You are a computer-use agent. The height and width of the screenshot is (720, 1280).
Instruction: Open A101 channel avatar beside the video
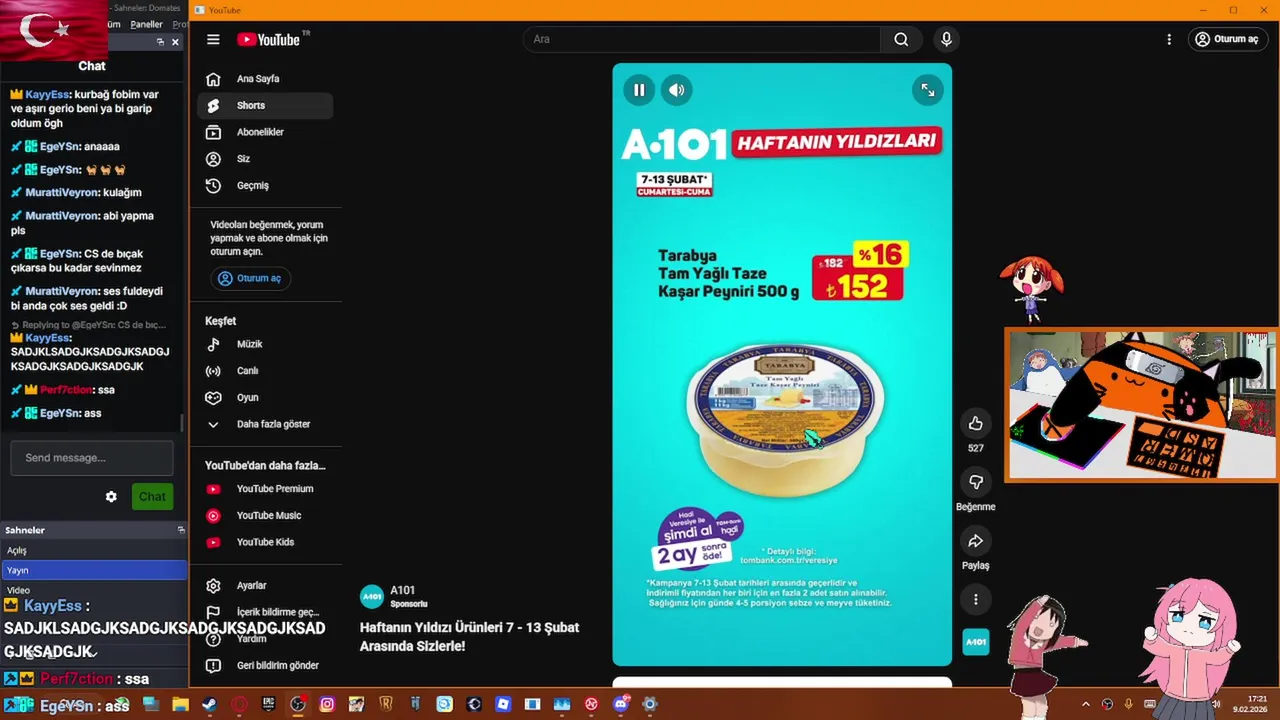(x=976, y=642)
